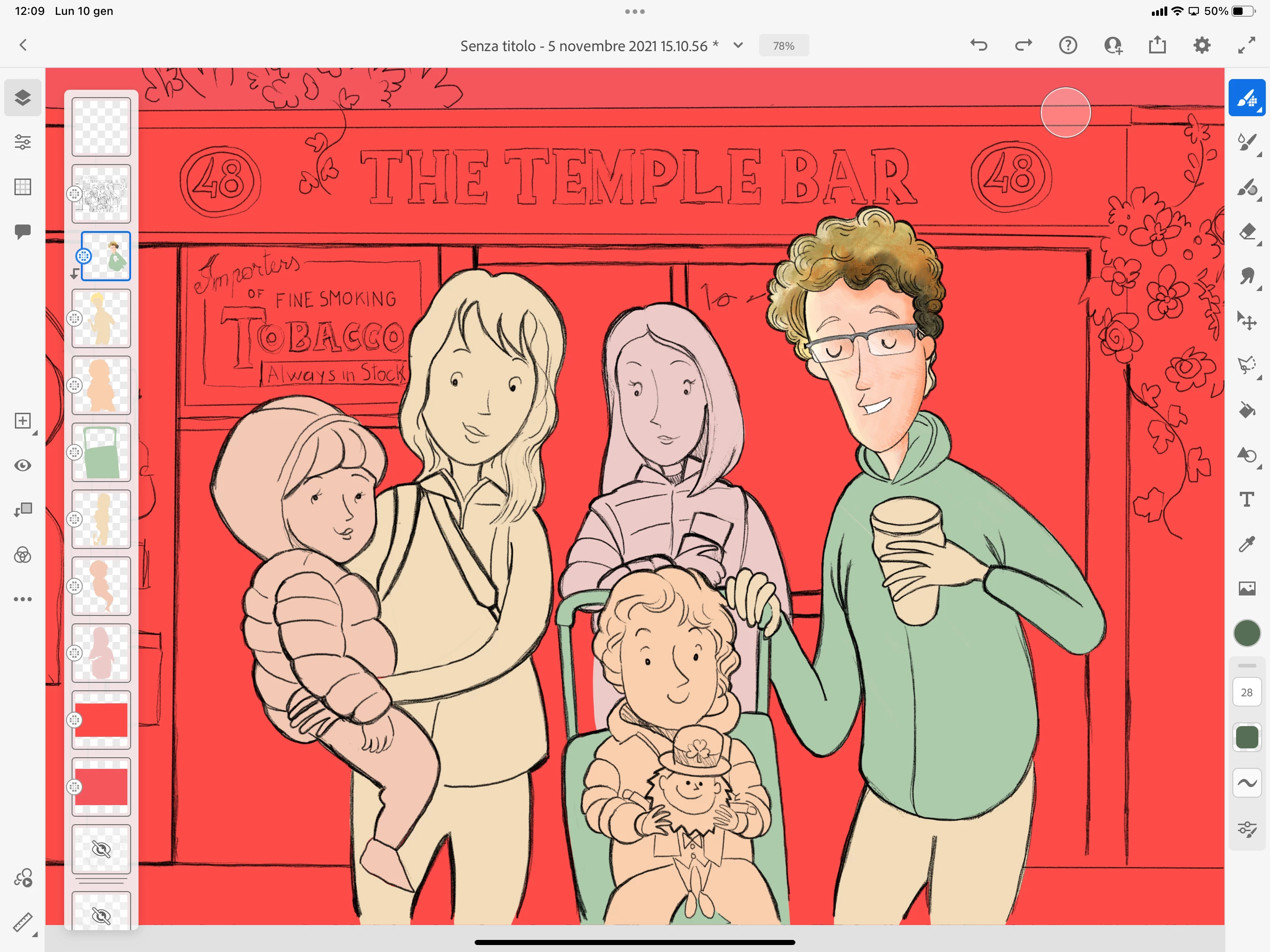Expand the add layer options
Viewport: 1270px width, 952px height.
pos(22,421)
